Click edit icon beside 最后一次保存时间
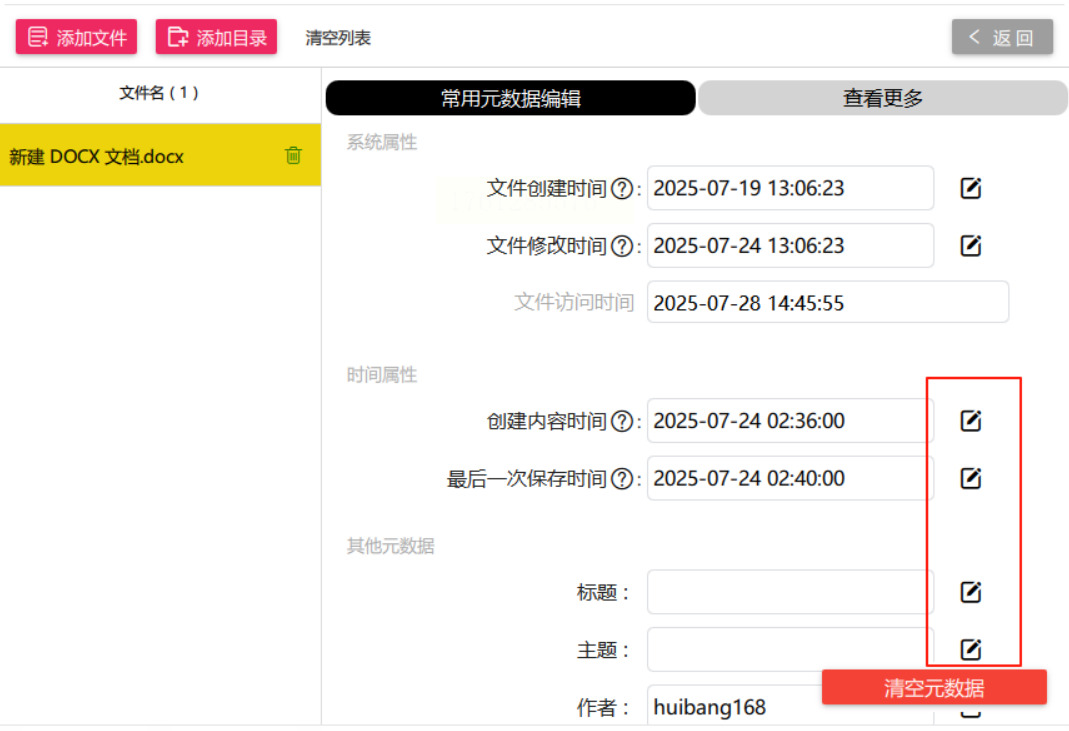 [x=970, y=479]
